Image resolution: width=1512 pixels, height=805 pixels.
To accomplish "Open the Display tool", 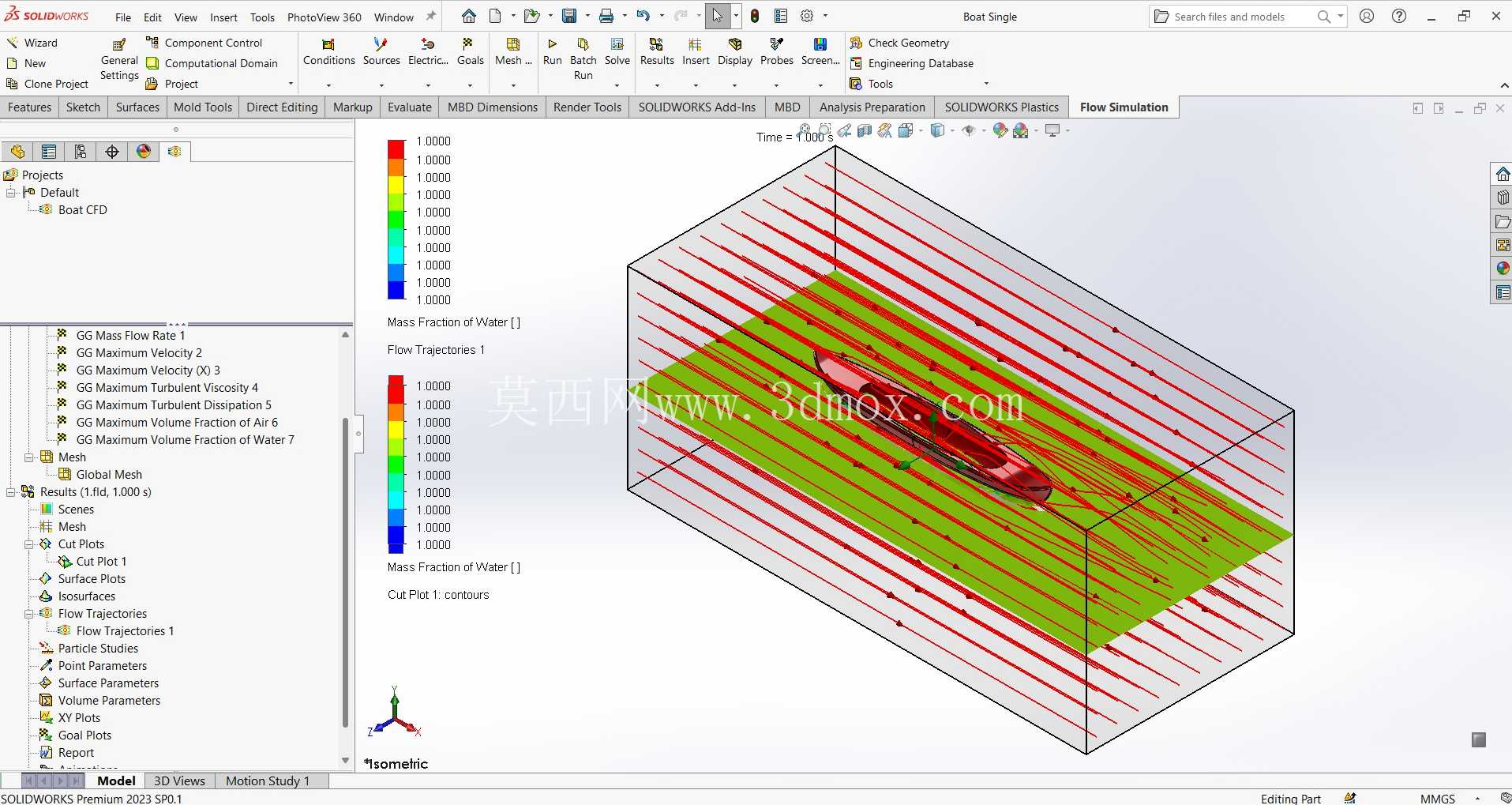I will tap(735, 52).
